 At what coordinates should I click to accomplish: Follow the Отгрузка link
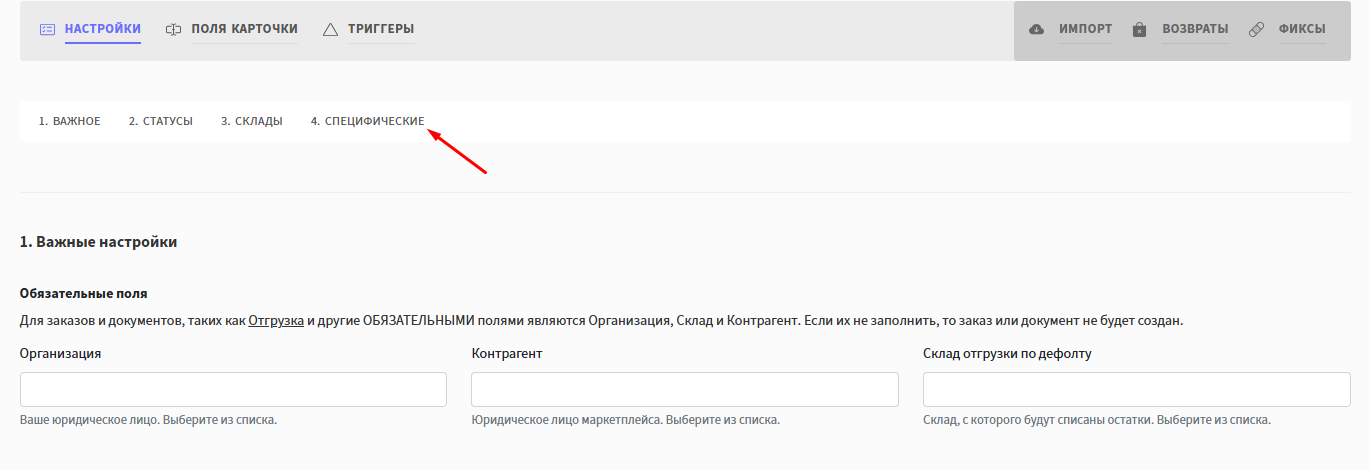click(276, 321)
